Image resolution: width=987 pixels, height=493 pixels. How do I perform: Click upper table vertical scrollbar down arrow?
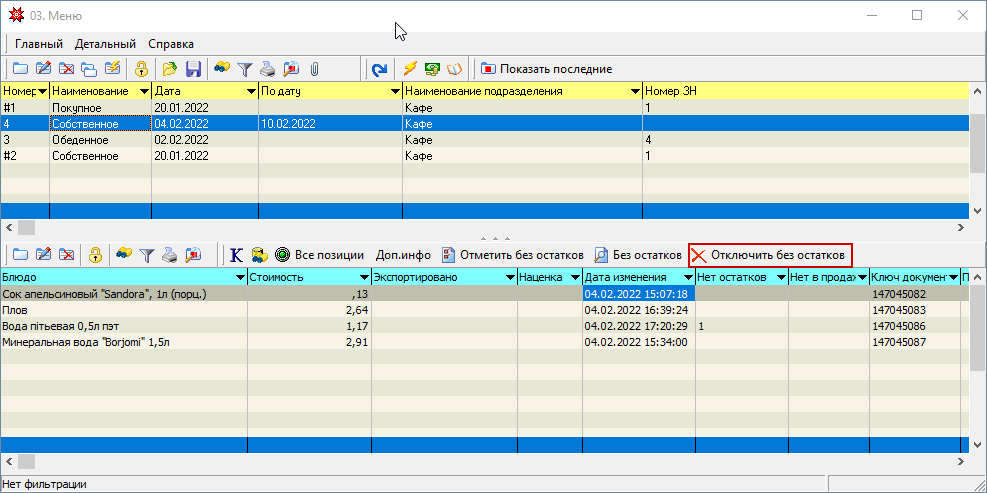click(x=977, y=211)
